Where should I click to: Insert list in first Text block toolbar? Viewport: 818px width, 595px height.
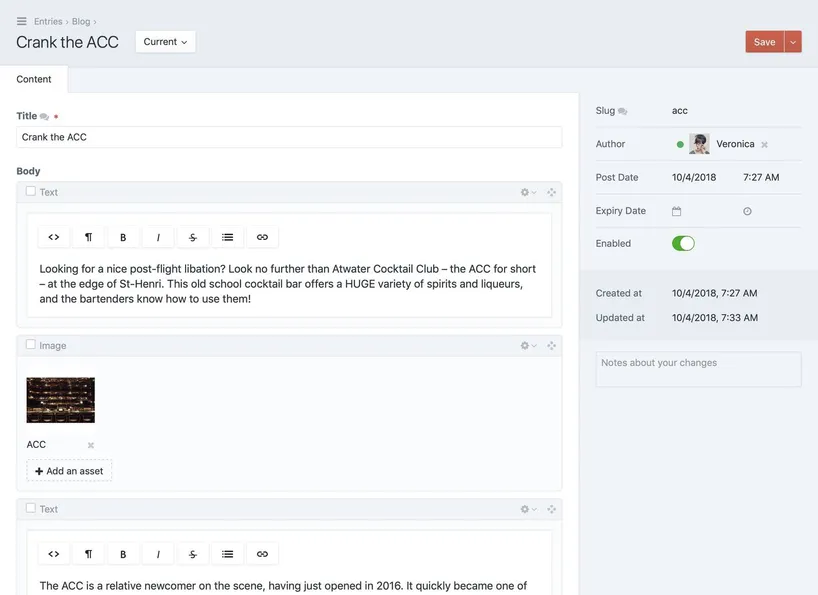click(227, 237)
